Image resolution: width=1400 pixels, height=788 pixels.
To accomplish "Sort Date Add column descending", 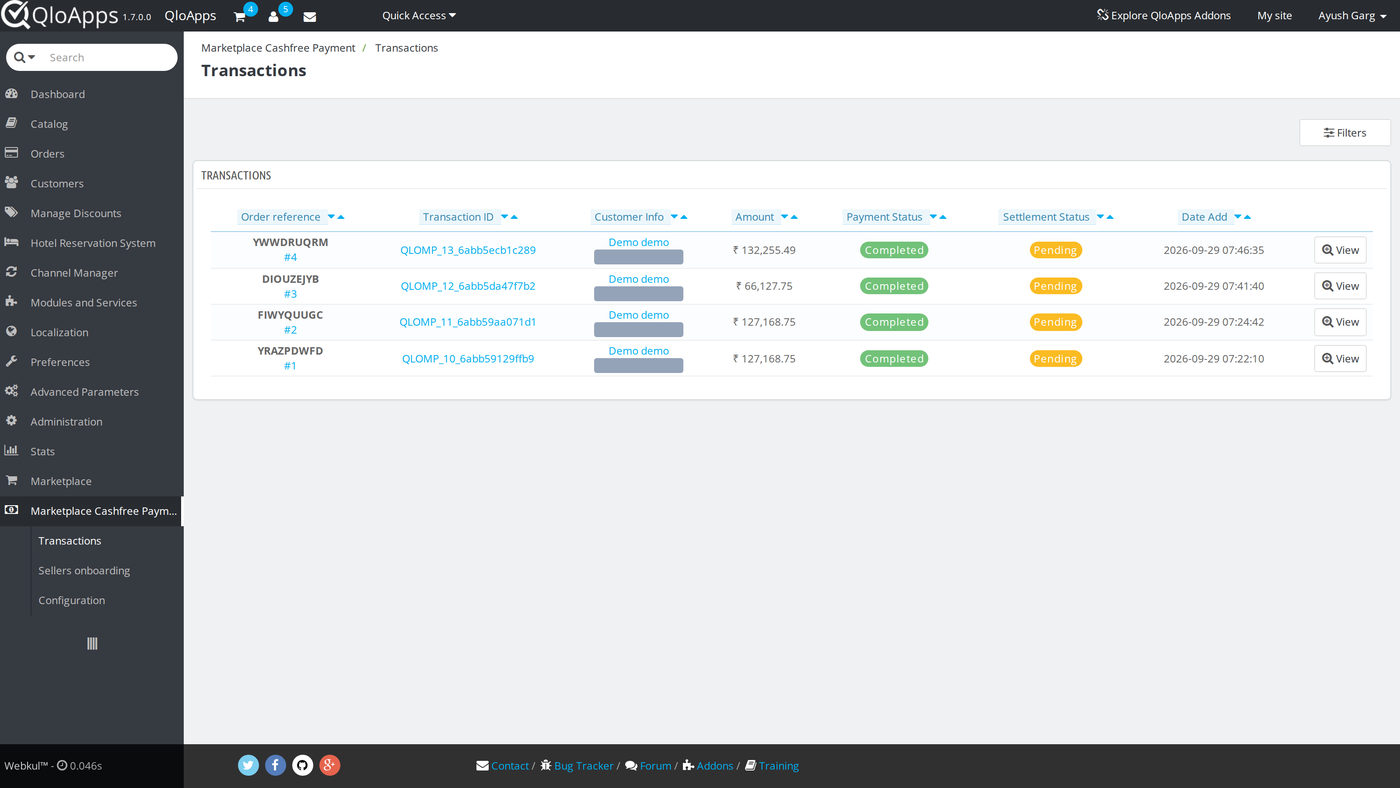I will 1237,217.
